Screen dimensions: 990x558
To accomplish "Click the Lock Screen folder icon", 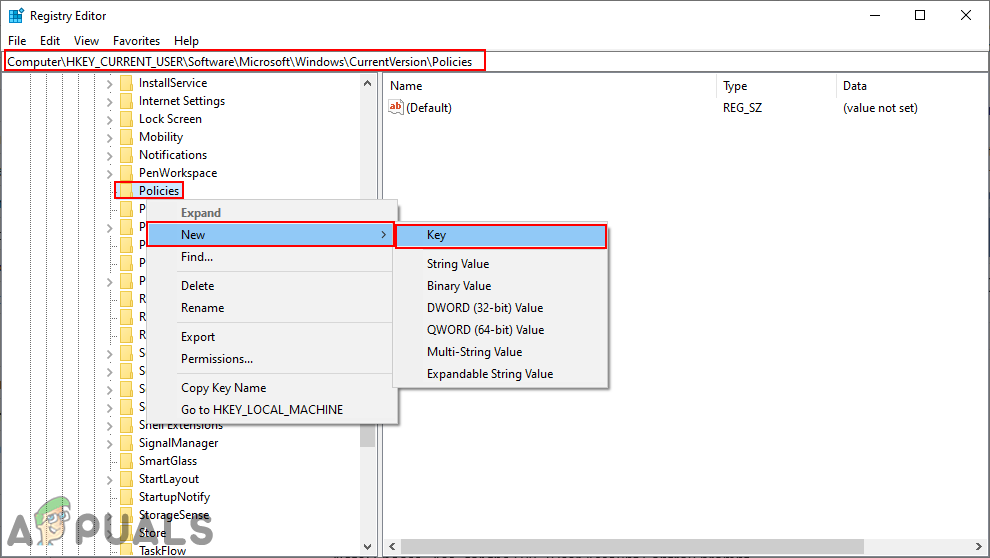I will [126, 119].
